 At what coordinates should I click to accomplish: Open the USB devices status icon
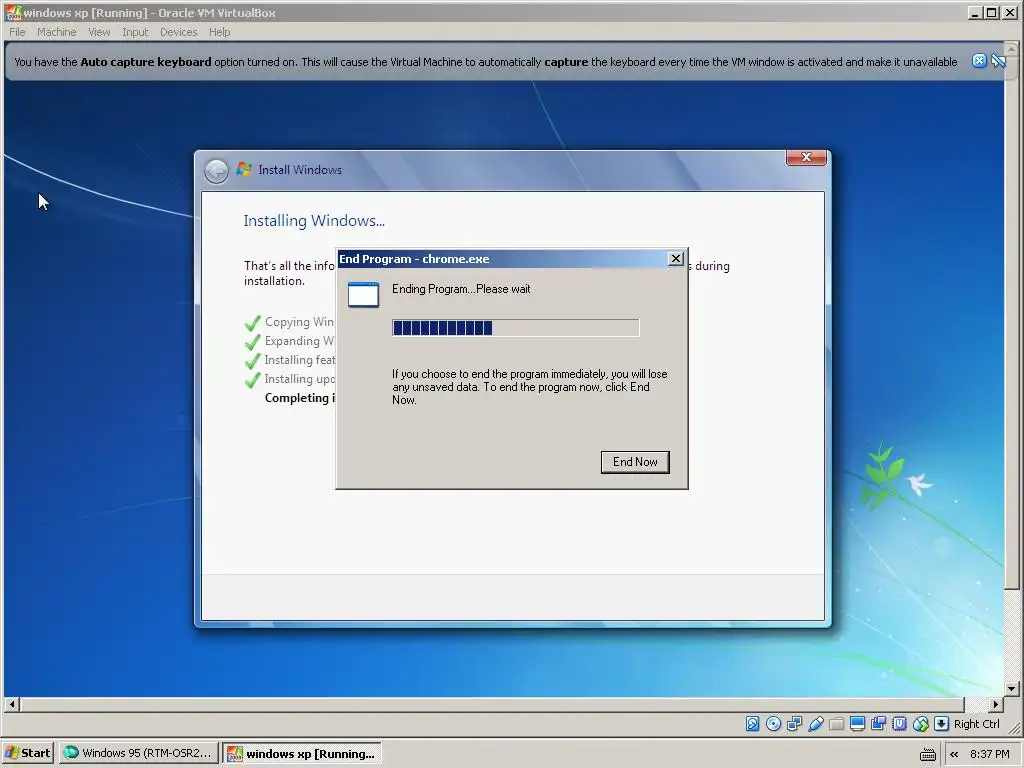[815, 724]
